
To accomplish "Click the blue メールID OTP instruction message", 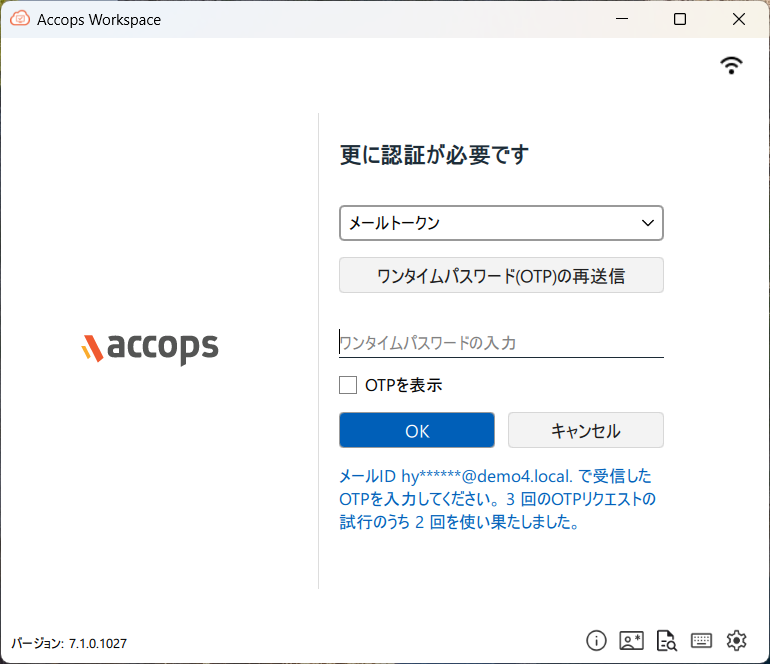I will (497, 499).
